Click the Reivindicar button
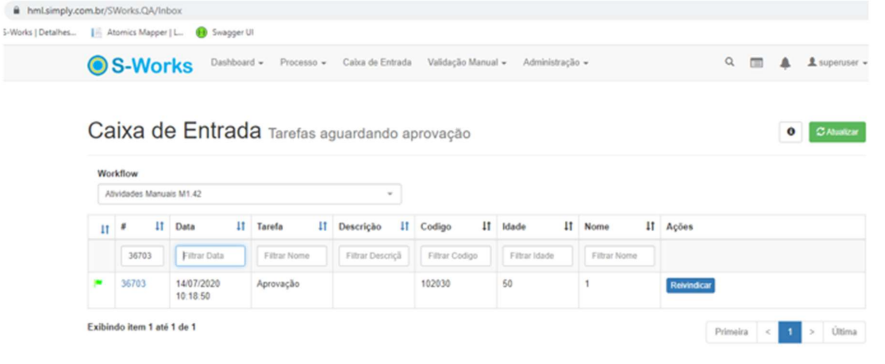885x364 pixels. pyautogui.click(x=690, y=286)
